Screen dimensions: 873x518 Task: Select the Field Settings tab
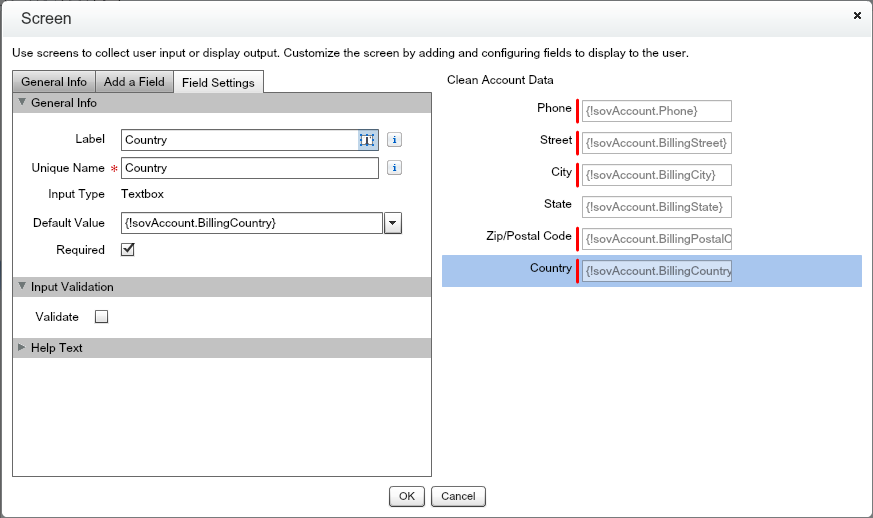point(218,82)
